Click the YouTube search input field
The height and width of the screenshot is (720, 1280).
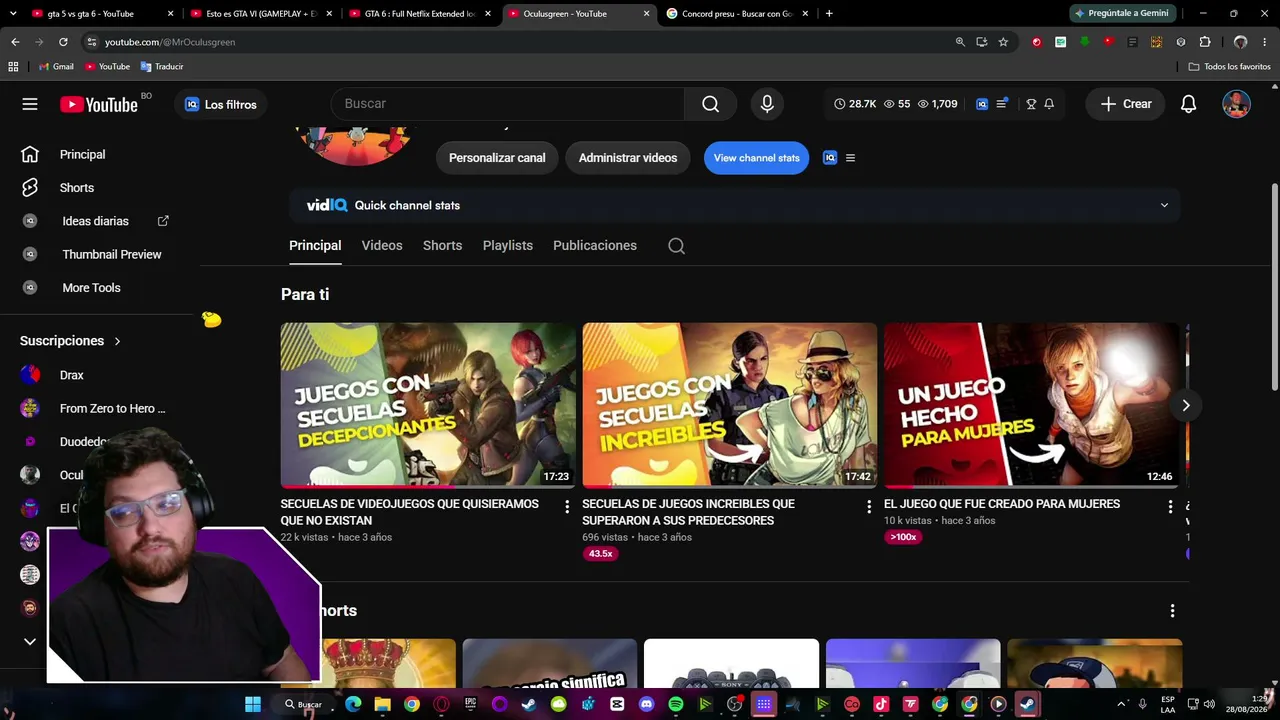coord(508,104)
